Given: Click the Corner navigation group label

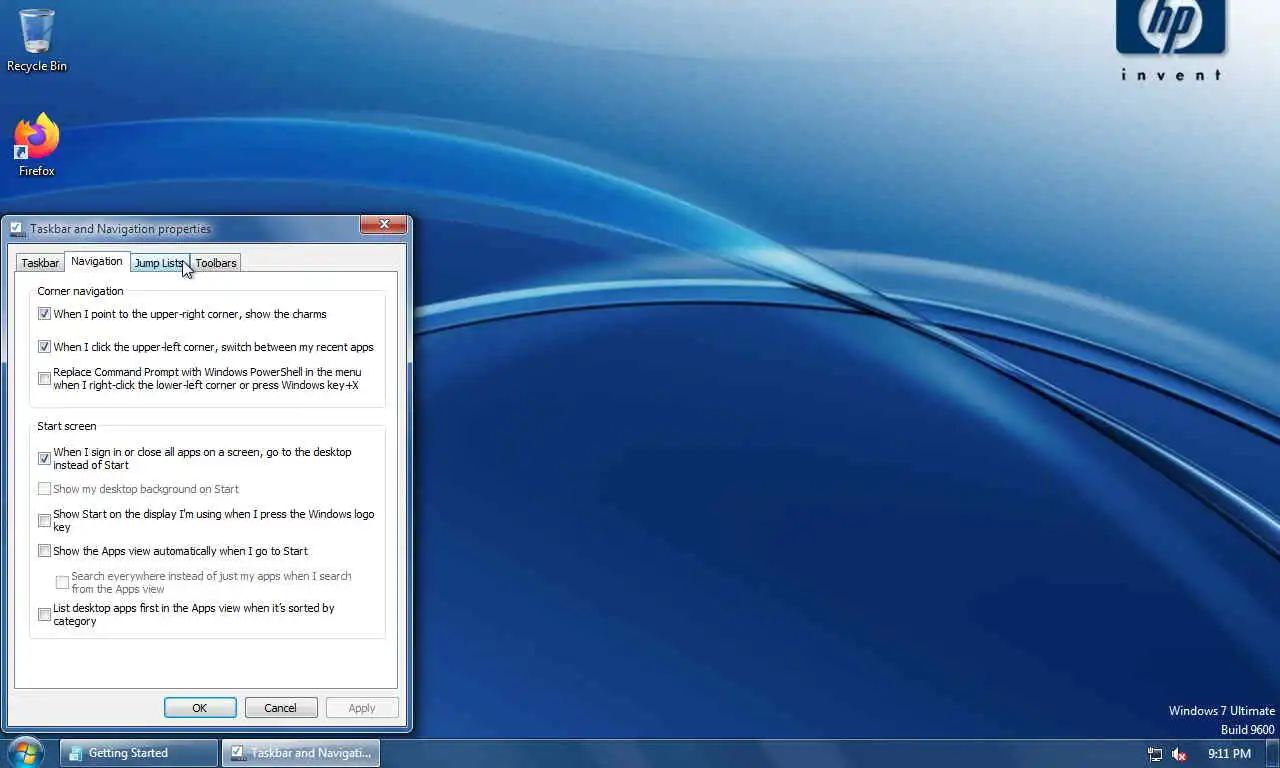Looking at the screenshot, I should (x=80, y=291).
